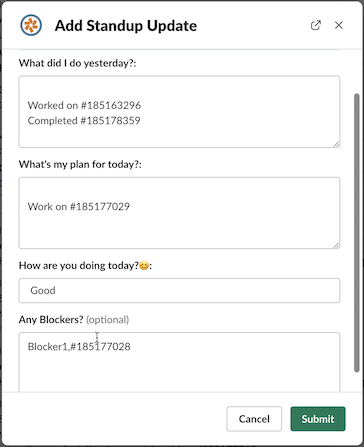Click into the Any Blockers text area
Image resolution: width=364 pixels, height=447 pixels.
tap(179, 362)
